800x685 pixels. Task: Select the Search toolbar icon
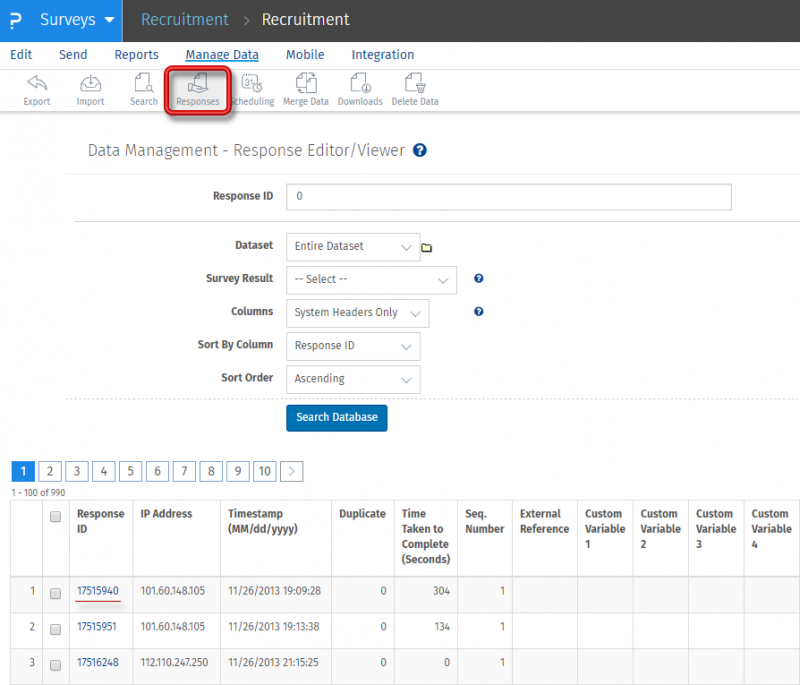(x=143, y=89)
